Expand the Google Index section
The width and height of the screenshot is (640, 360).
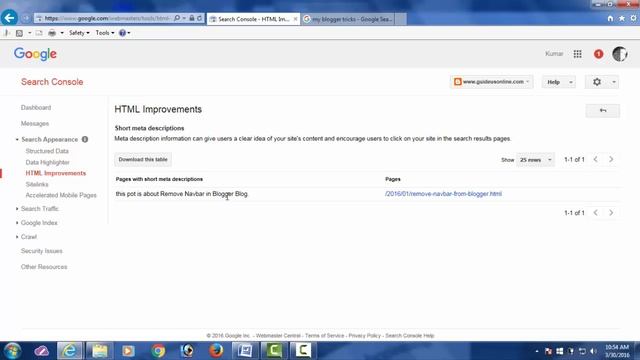tap(39, 223)
